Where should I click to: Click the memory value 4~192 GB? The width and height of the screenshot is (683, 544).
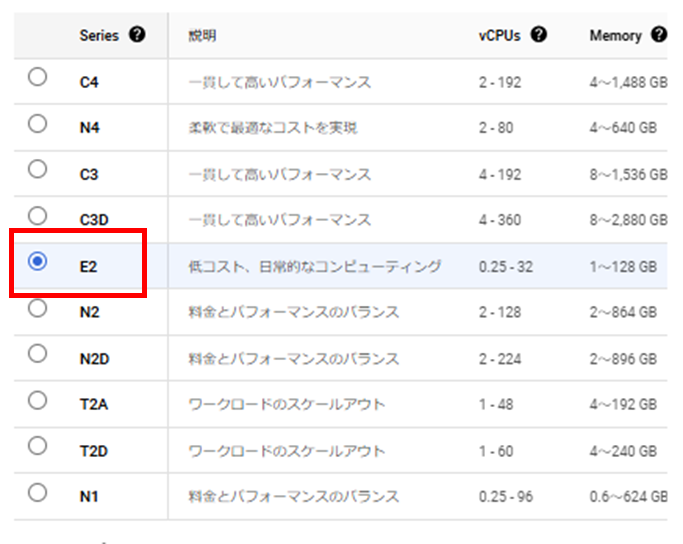click(623, 405)
